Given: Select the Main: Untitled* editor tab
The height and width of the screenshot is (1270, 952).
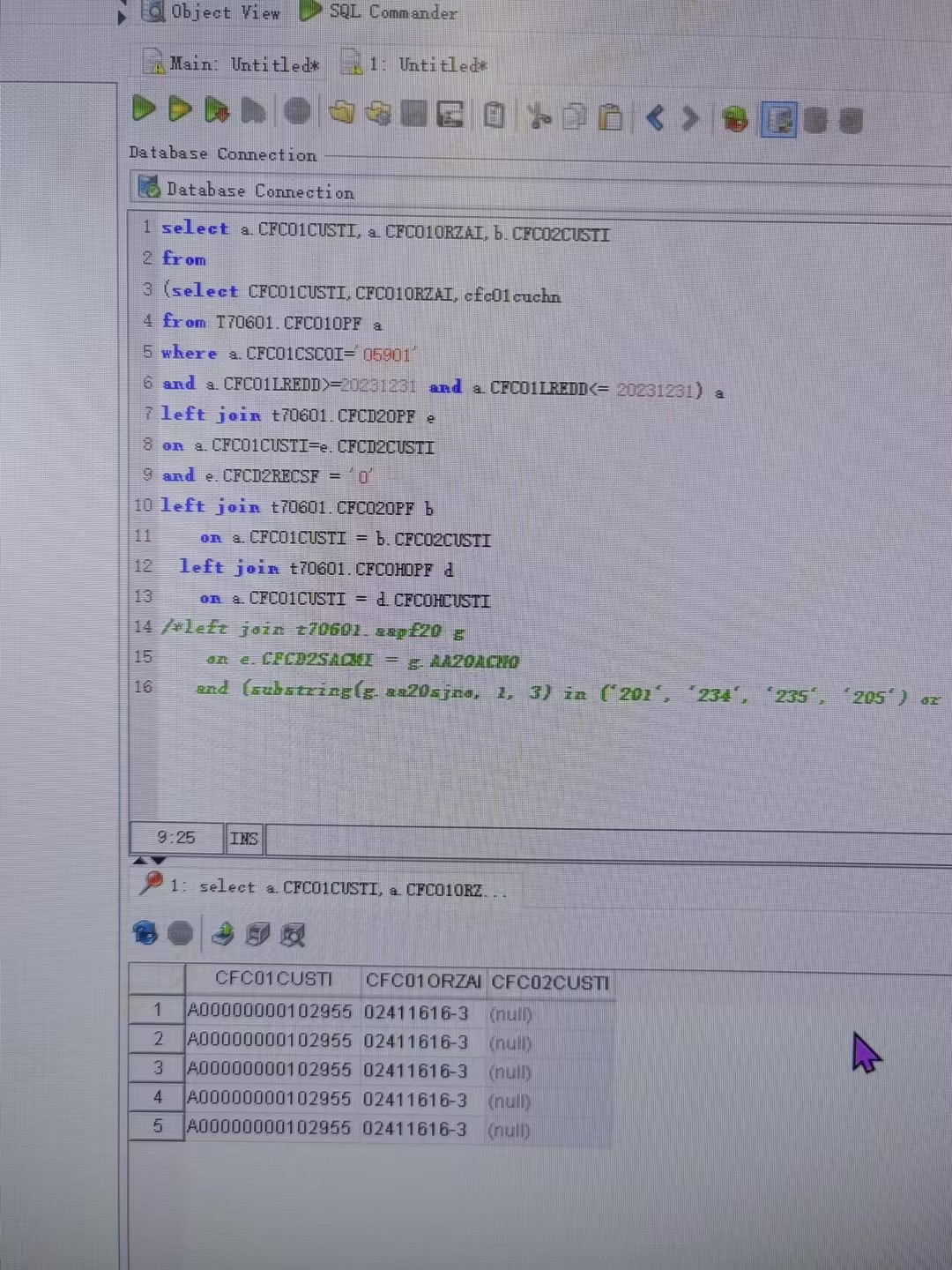Looking at the screenshot, I should pyautogui.click(x=233, y=63).
